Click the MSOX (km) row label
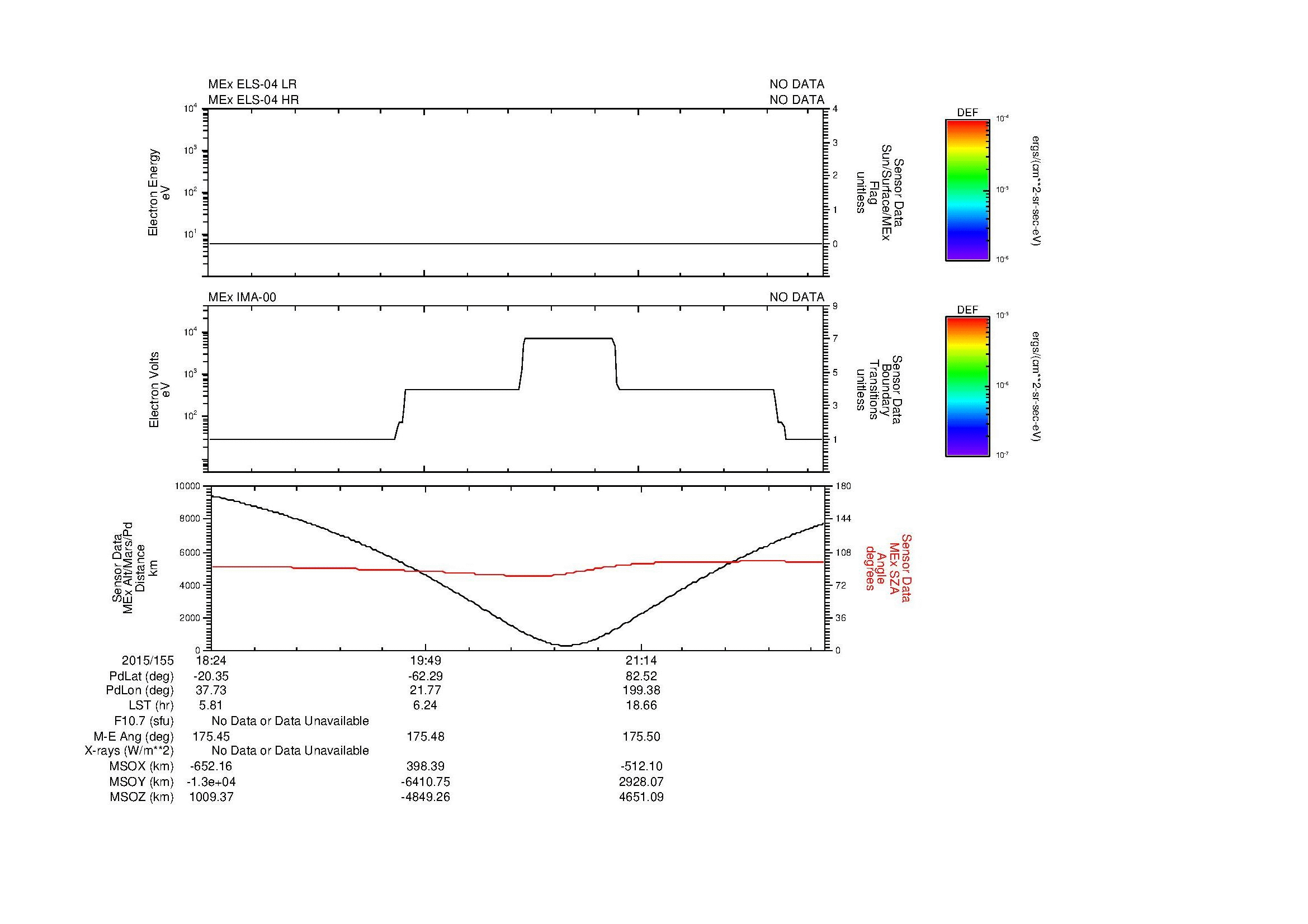Viewport: 1308px width, 924px height. [x=141, y=766]
